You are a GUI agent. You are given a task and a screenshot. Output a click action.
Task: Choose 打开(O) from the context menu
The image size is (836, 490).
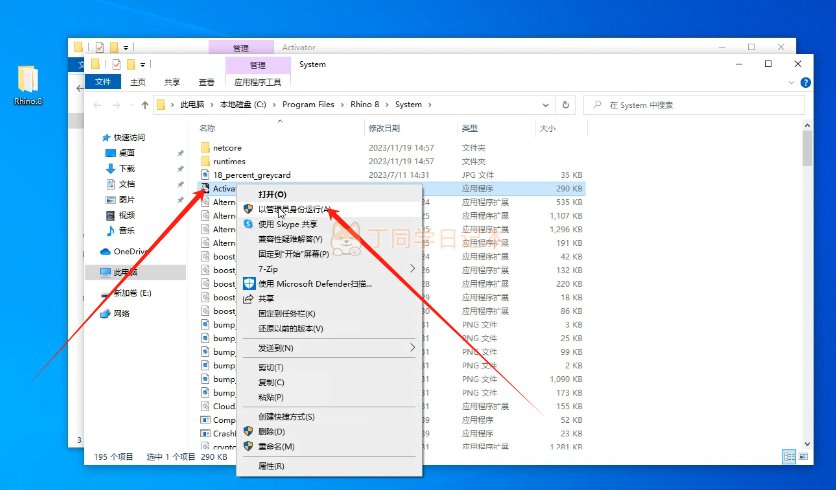pyautogui.click(x=329, y=194)
